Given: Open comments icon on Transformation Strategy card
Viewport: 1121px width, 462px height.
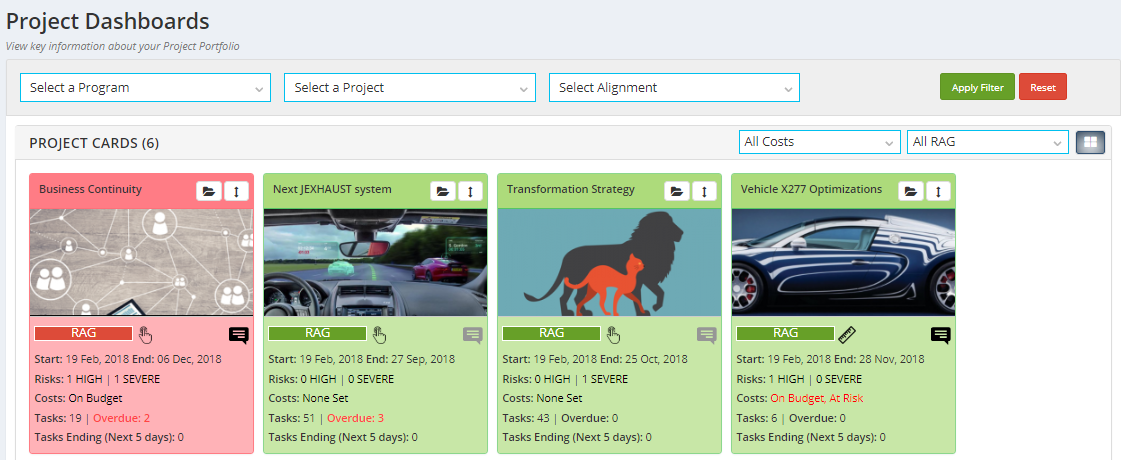Looking at the screenshot, I should [706, 335].
